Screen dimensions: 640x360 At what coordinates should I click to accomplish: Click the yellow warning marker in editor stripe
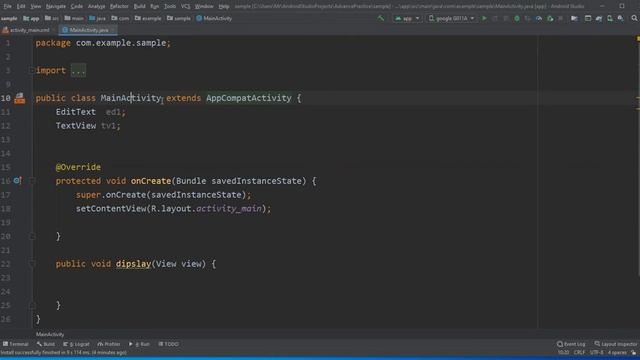click(638, 39)
